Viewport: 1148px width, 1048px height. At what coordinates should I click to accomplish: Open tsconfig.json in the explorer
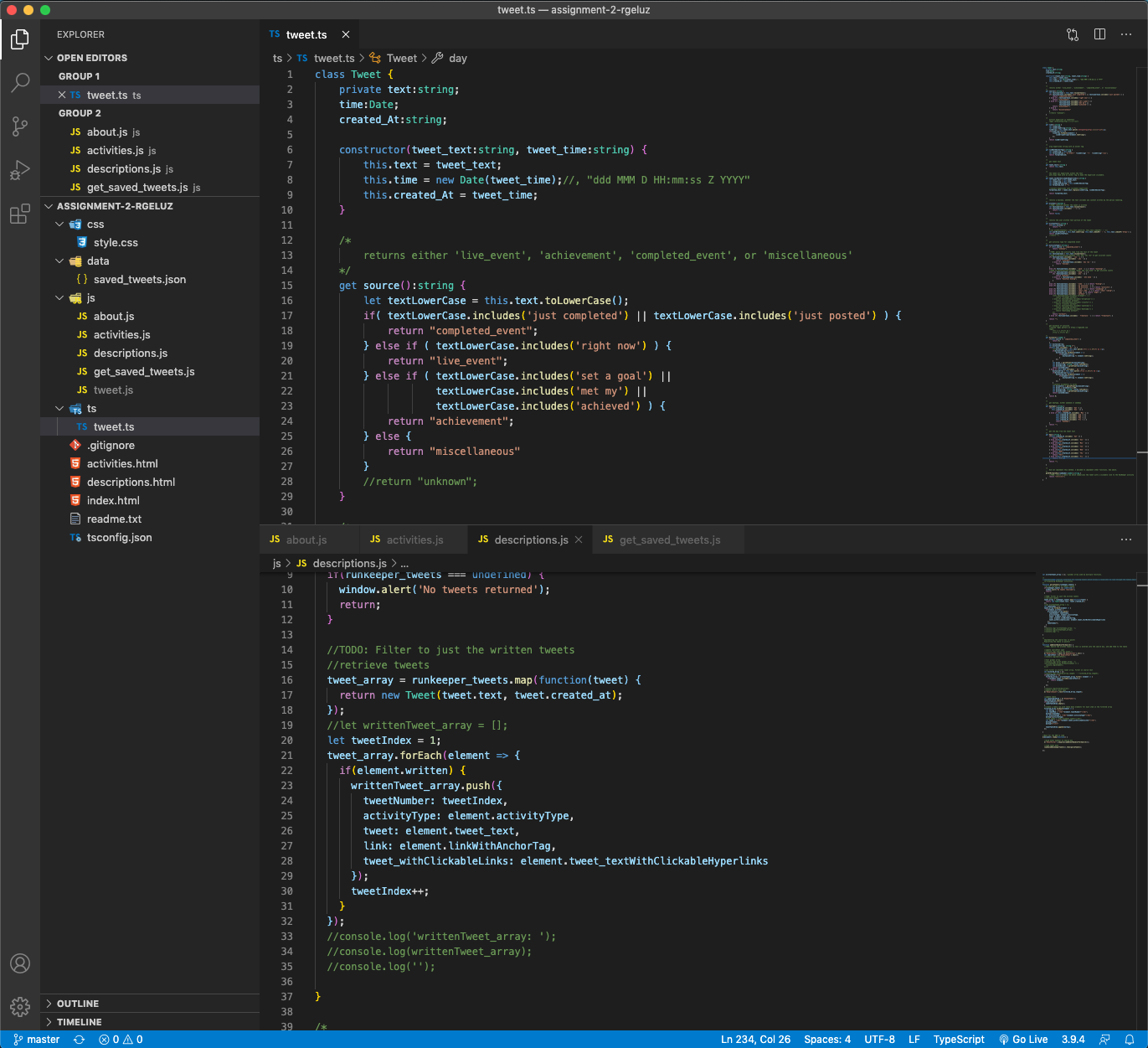150,538
